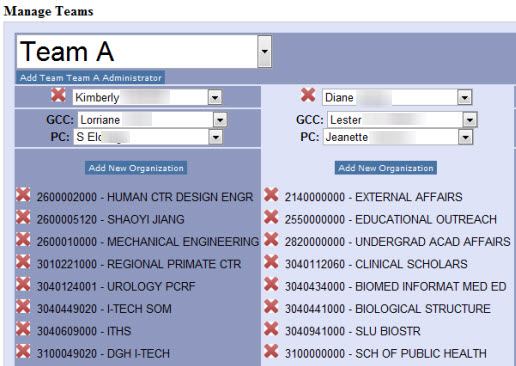Open the GCC dropdown showing Lorriane
This screenshot has width=516, height=366.
220,120
